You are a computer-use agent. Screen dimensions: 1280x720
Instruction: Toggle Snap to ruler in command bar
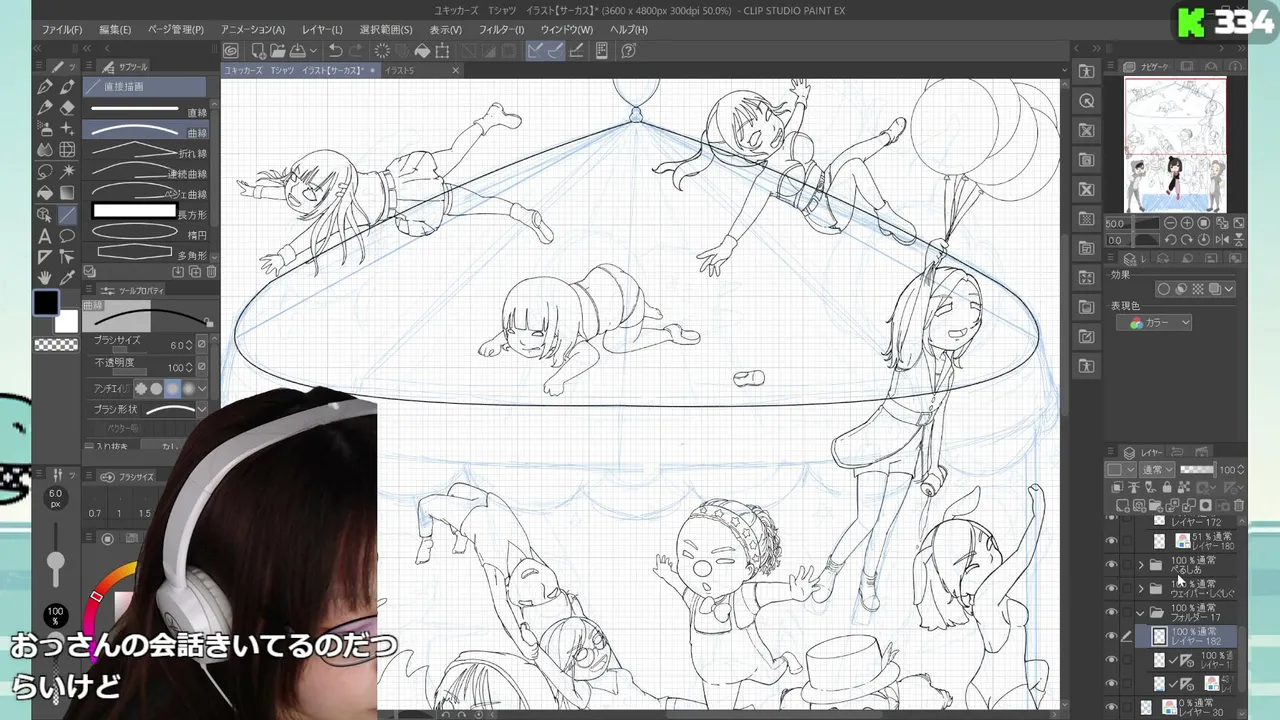pyautogui.click(x=535, y=50)
